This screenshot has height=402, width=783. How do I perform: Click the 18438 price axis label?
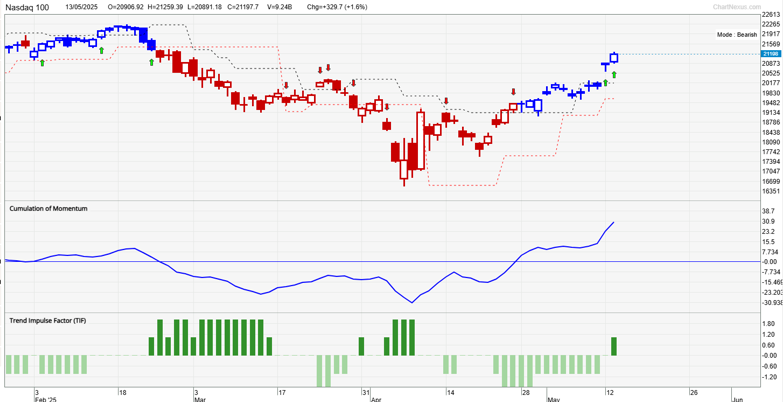771,132
